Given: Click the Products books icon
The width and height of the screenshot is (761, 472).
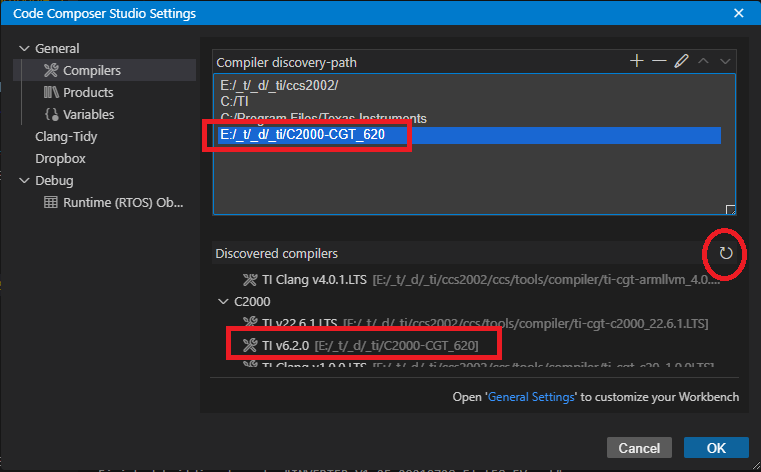Looking at the screenshot, I should click(x=51, y=92).
